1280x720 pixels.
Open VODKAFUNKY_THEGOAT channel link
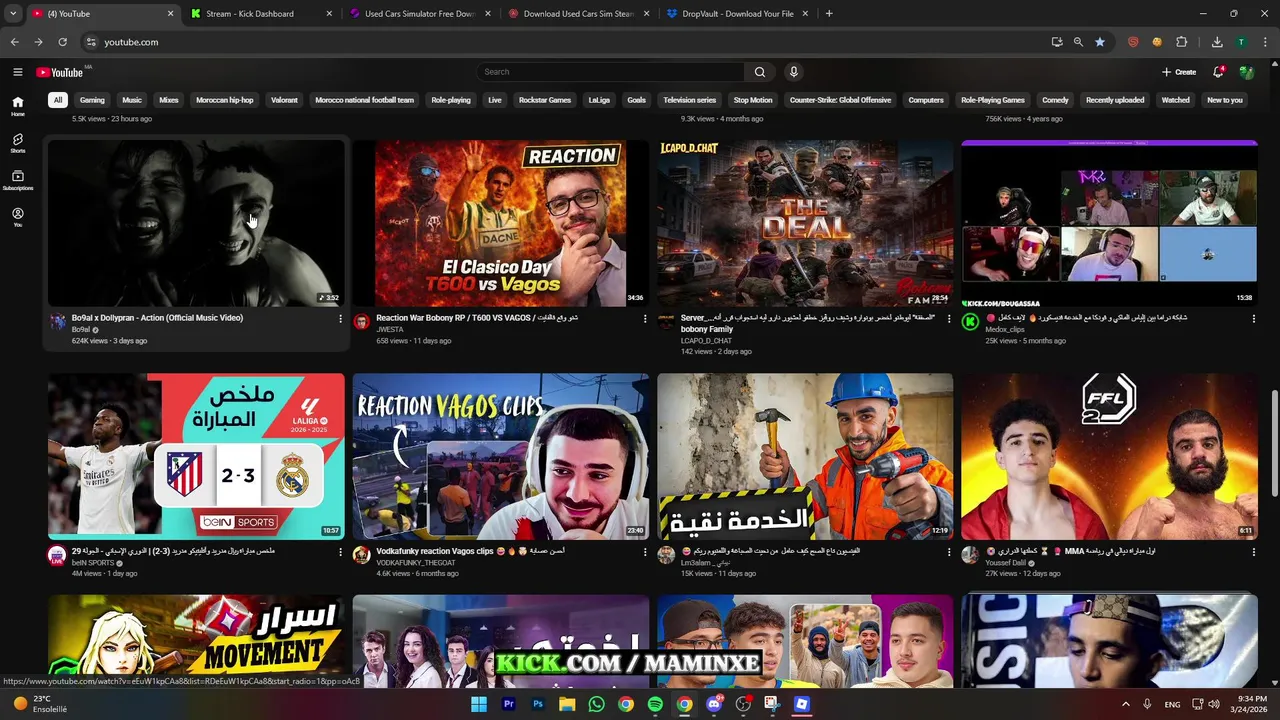[x=416, y=563]
